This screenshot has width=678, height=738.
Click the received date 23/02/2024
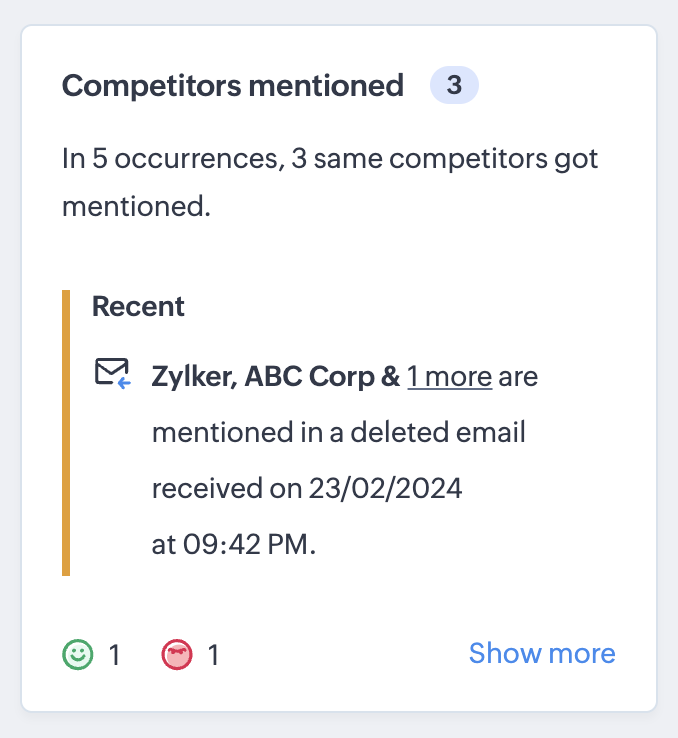402,489
